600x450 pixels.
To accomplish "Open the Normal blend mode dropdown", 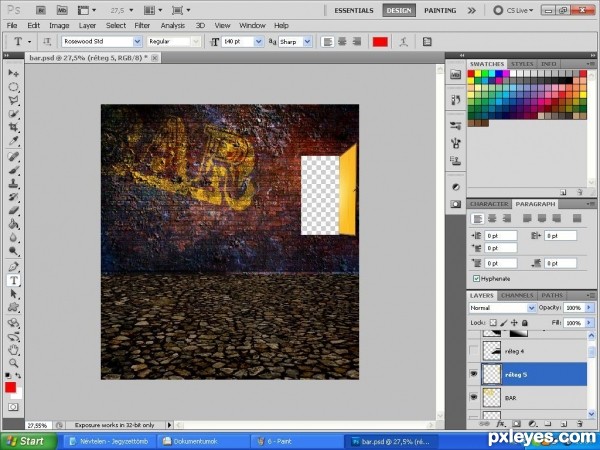I will (x=531, y=308).
